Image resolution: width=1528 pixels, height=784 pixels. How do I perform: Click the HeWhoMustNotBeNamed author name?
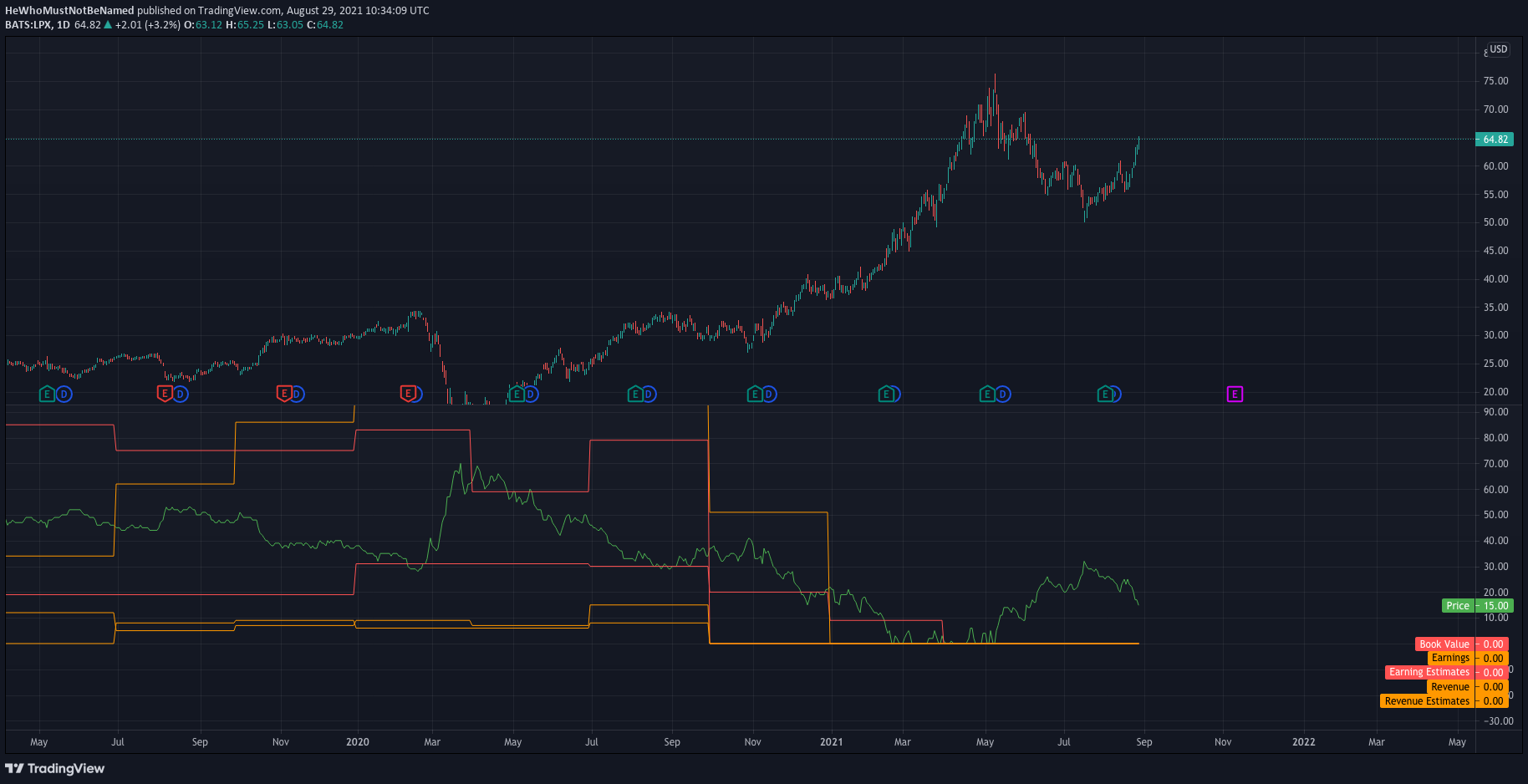(69, 11)
